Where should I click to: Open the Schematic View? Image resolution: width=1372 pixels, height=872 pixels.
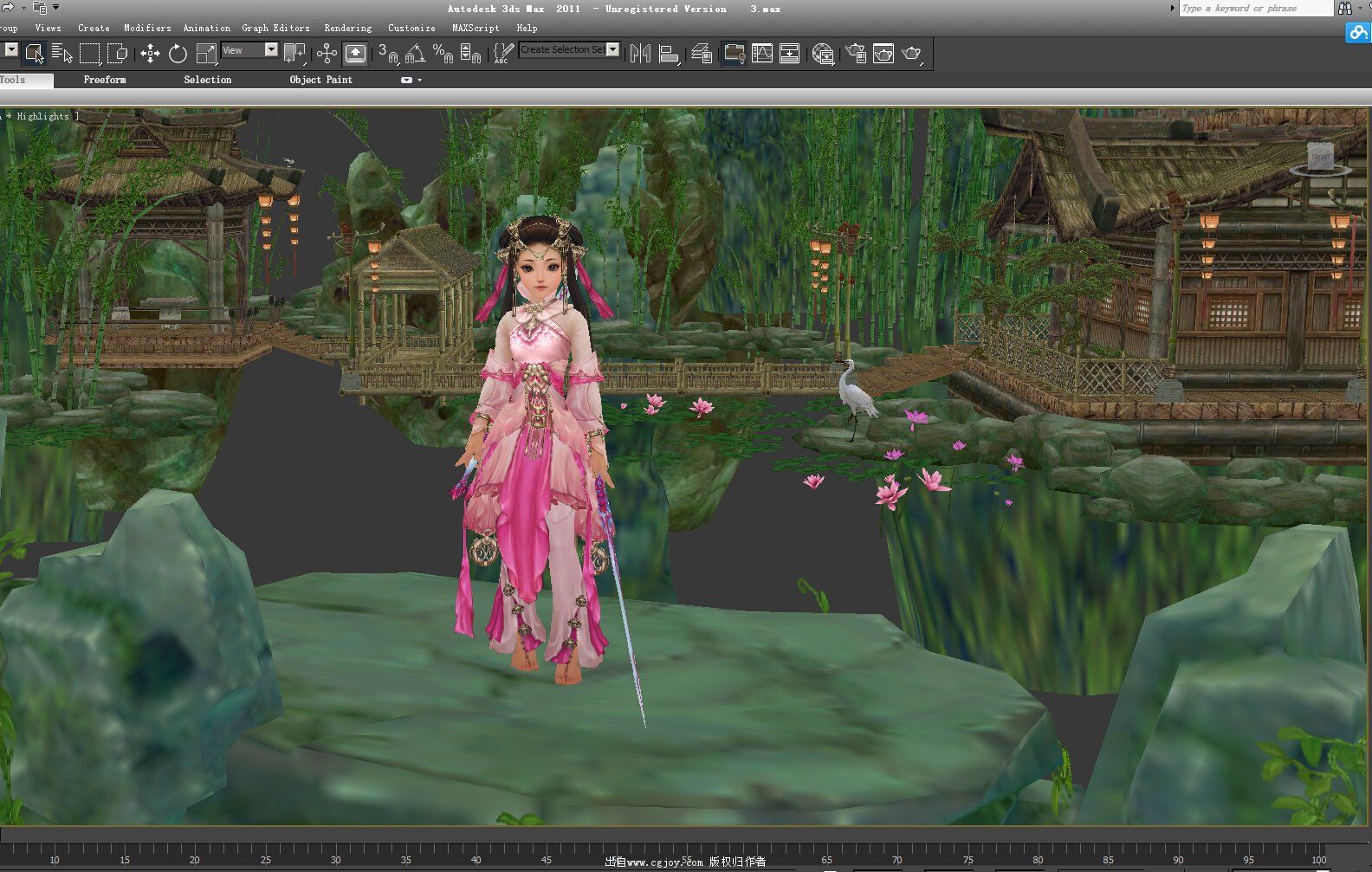tap(790, 54)
